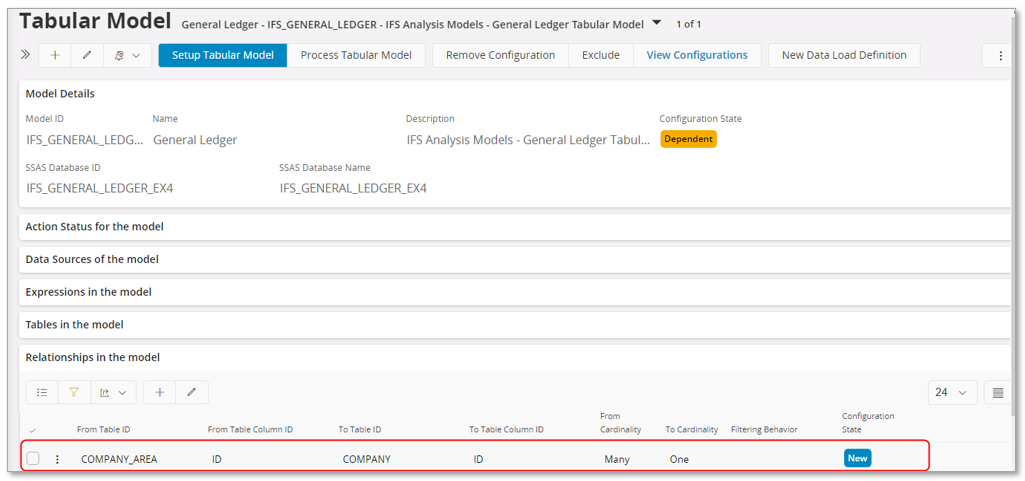1025x481 pixels.
Task: Open the column settings icon beside page size
Action: [x=997, y=392]
